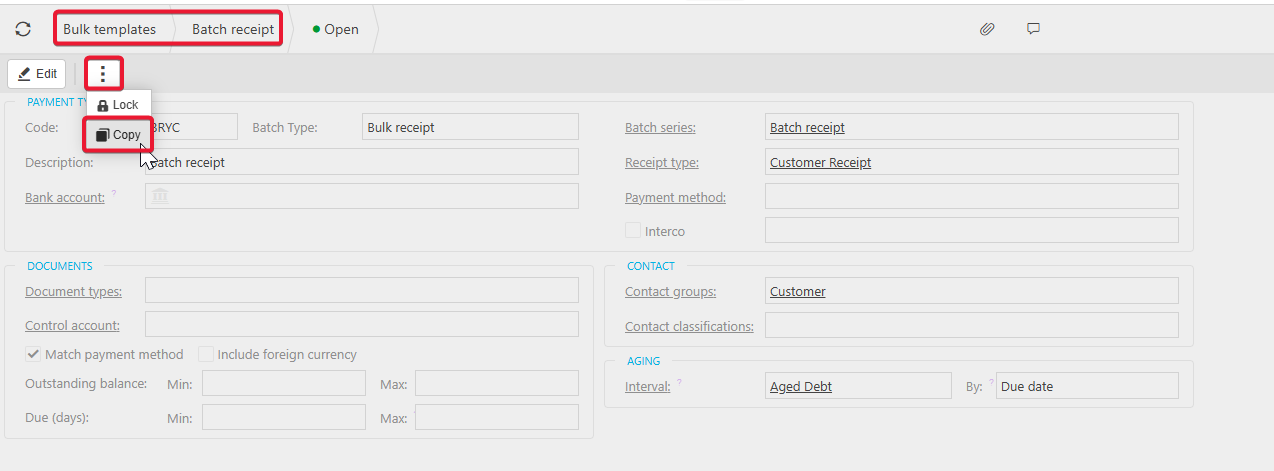Open the Contact groups label link
The image size is (1274, 471).
tap(670, 291)
